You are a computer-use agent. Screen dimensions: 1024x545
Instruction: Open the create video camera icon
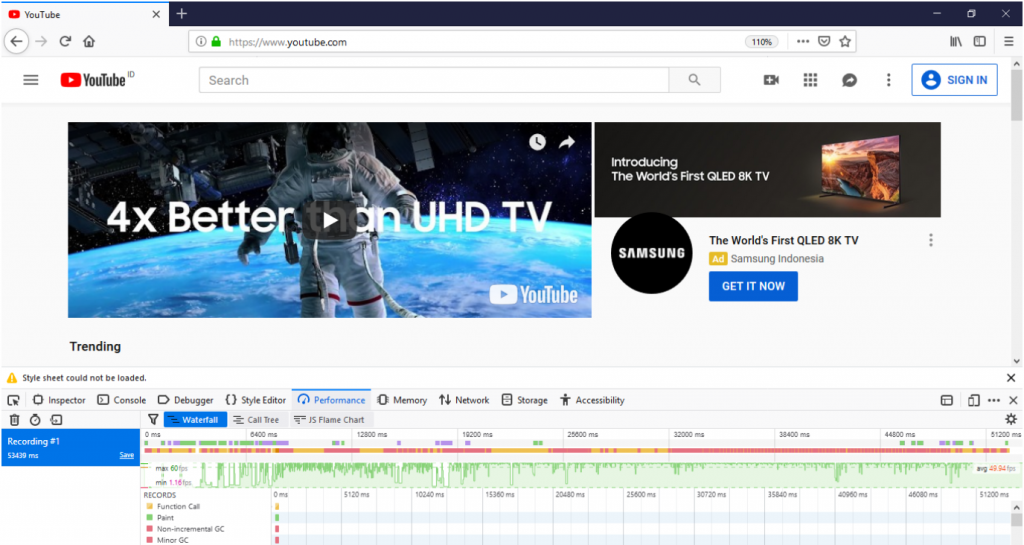tap(771, 80)
